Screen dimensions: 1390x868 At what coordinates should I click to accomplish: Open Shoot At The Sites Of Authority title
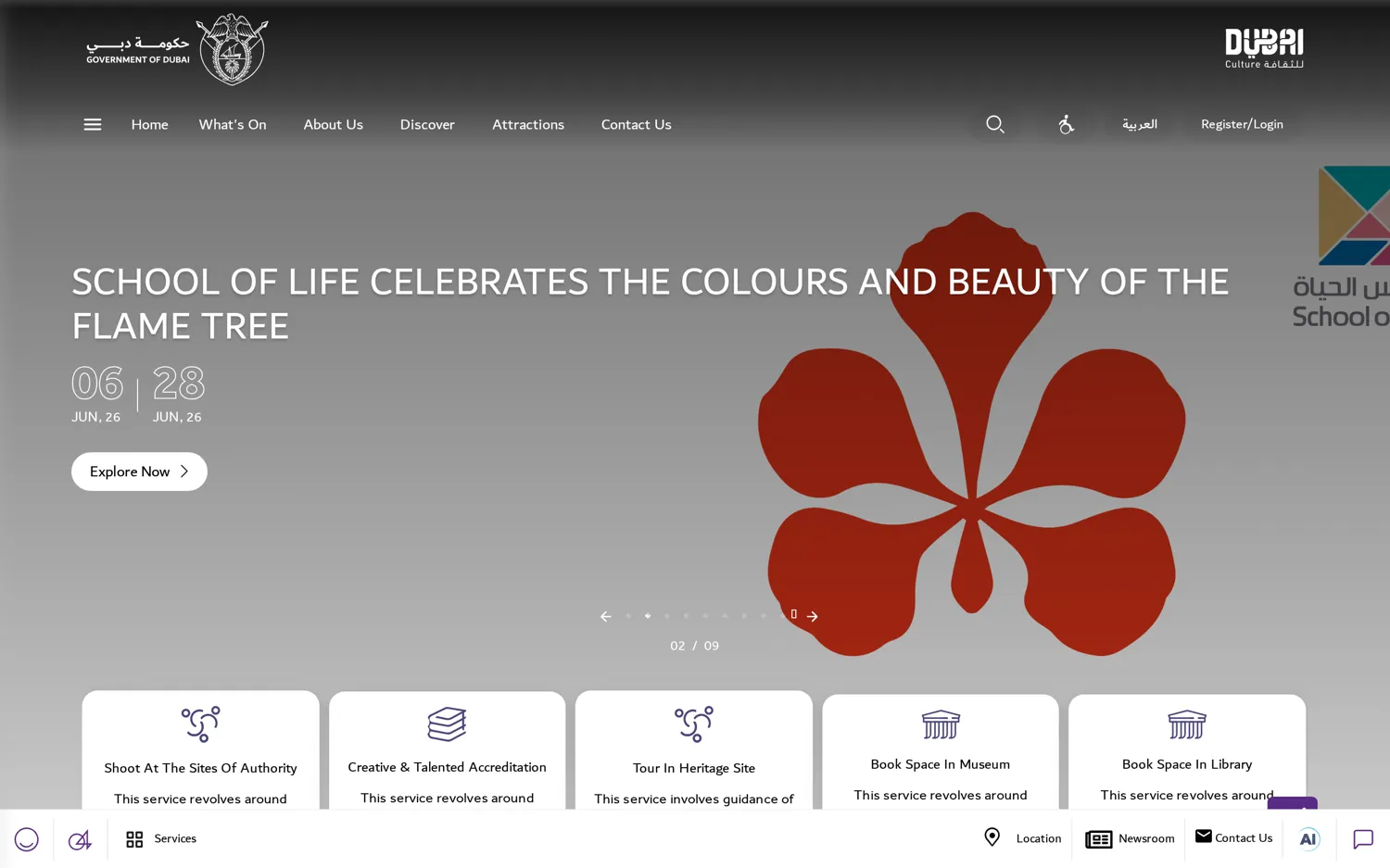coord(200,768)
